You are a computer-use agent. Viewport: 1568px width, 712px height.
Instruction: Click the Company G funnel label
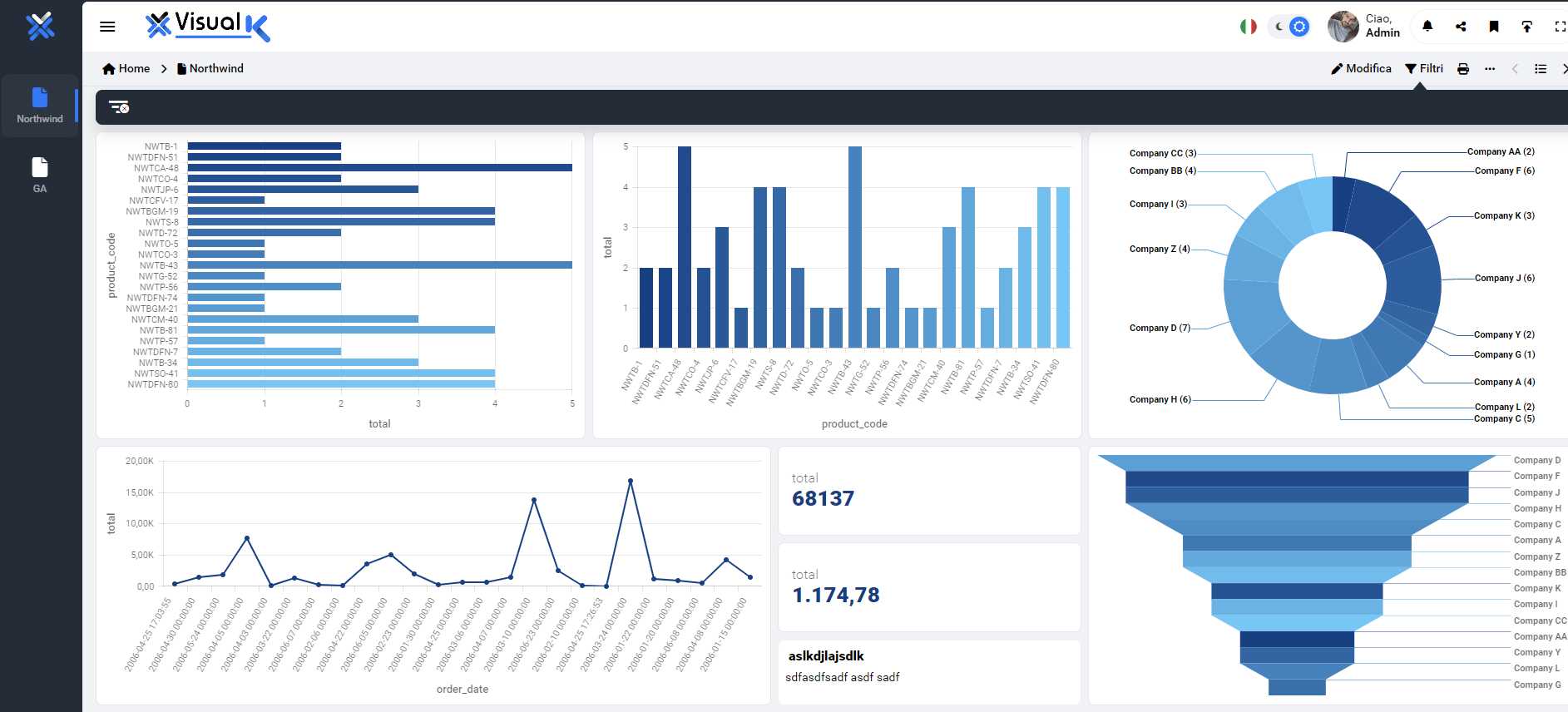pos(1537,685)
